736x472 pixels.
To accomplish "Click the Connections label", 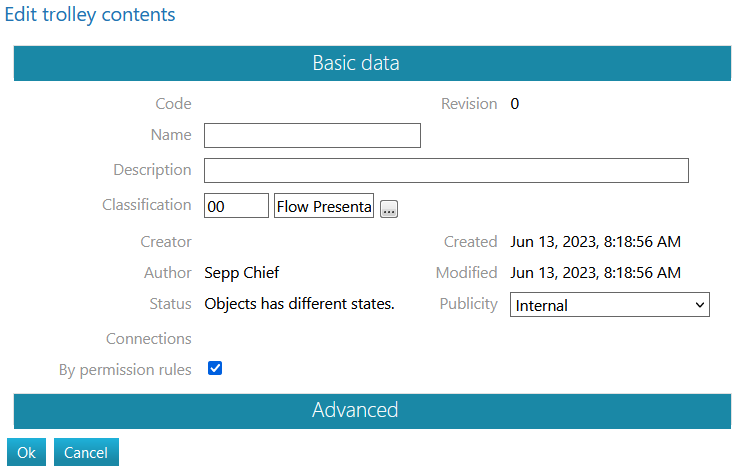I will (148, 339).
